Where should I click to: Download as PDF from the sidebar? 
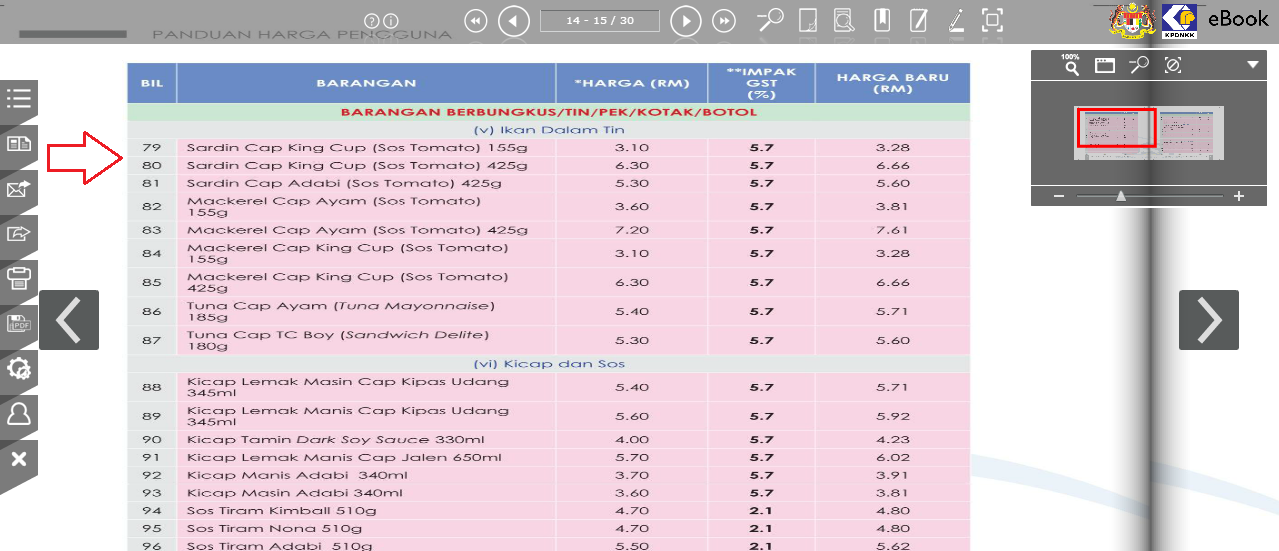(19, 323)
